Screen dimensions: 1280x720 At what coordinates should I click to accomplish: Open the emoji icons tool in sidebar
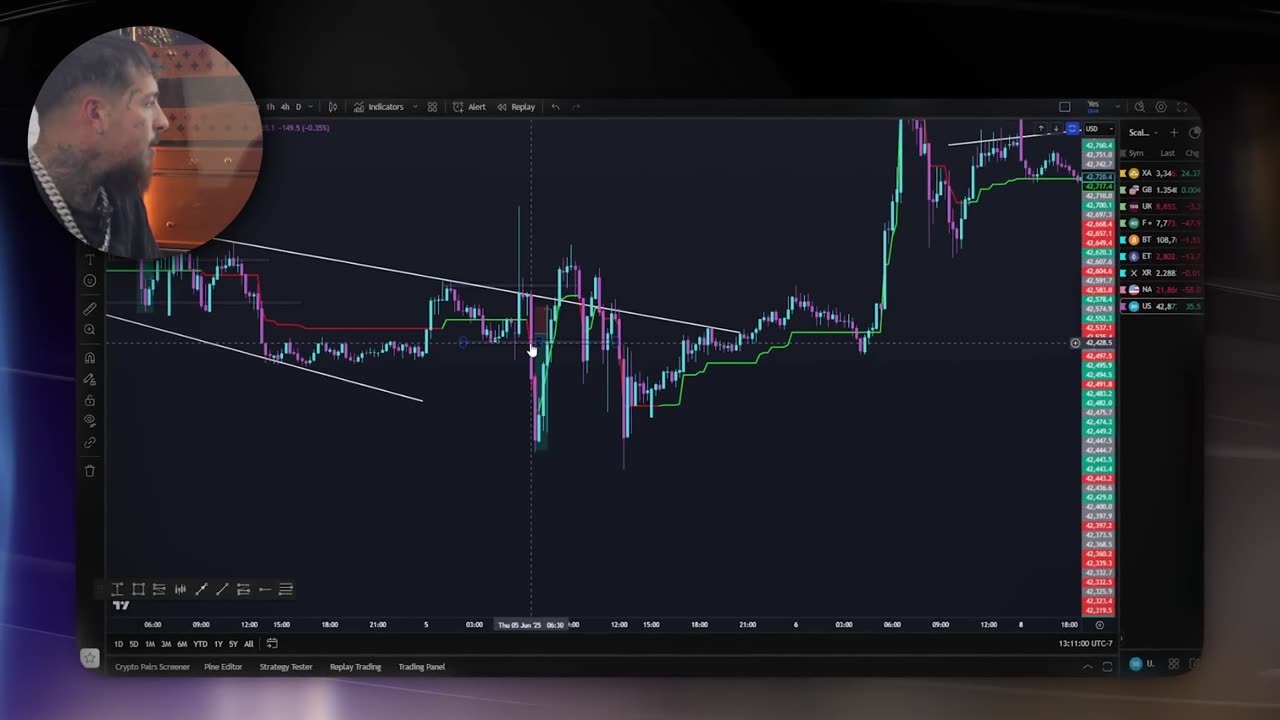(x=90, y=281)
